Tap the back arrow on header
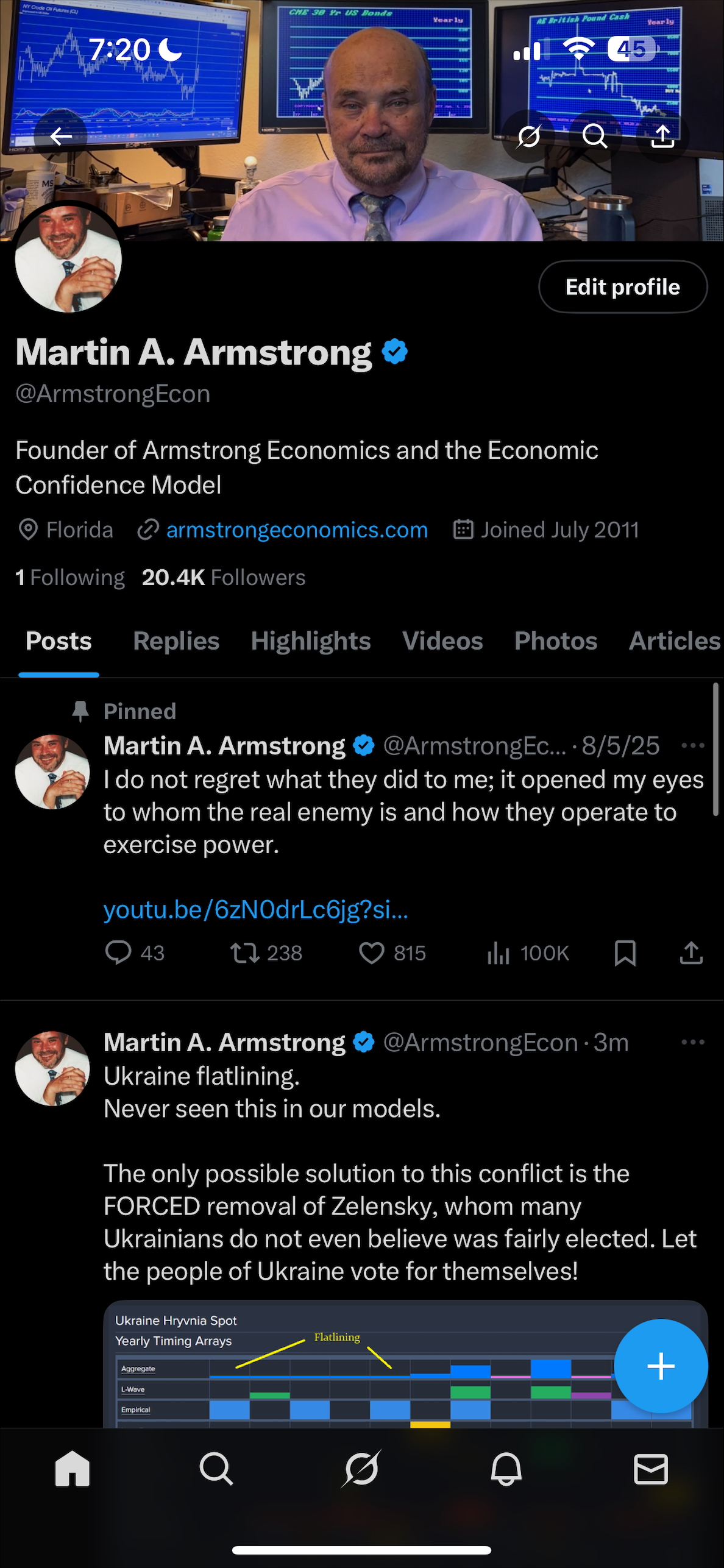724x1568 pixels. click(61, 136)
